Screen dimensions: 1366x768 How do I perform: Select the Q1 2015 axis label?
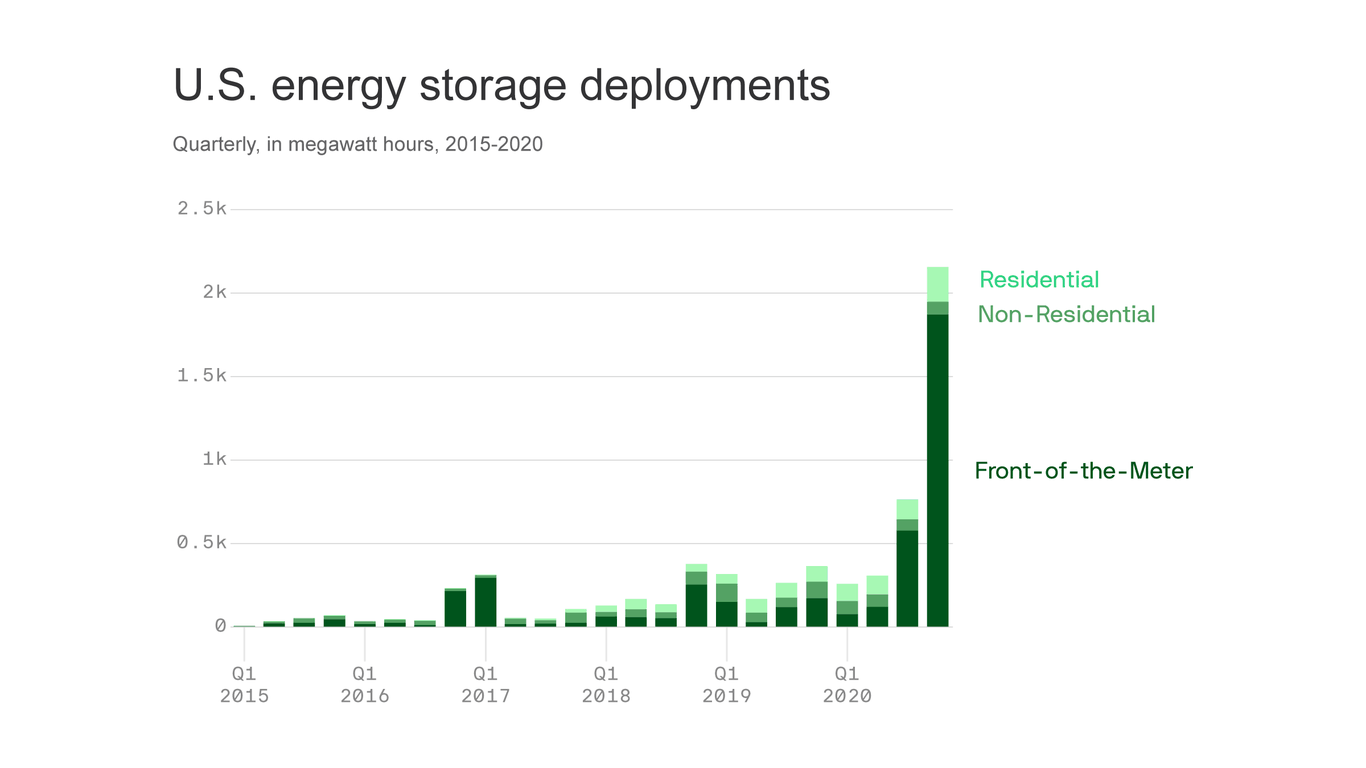243,685
